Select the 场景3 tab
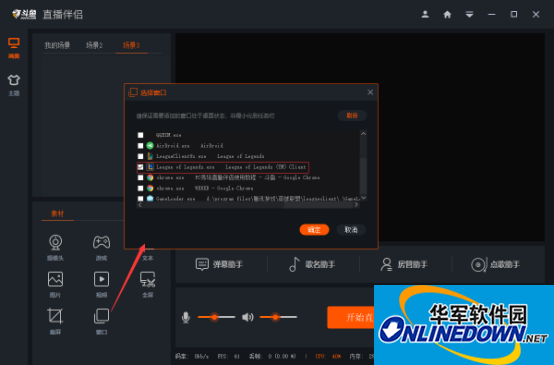Screen dimensions: 554x365 pyautogui.click(x=131, y=45)
